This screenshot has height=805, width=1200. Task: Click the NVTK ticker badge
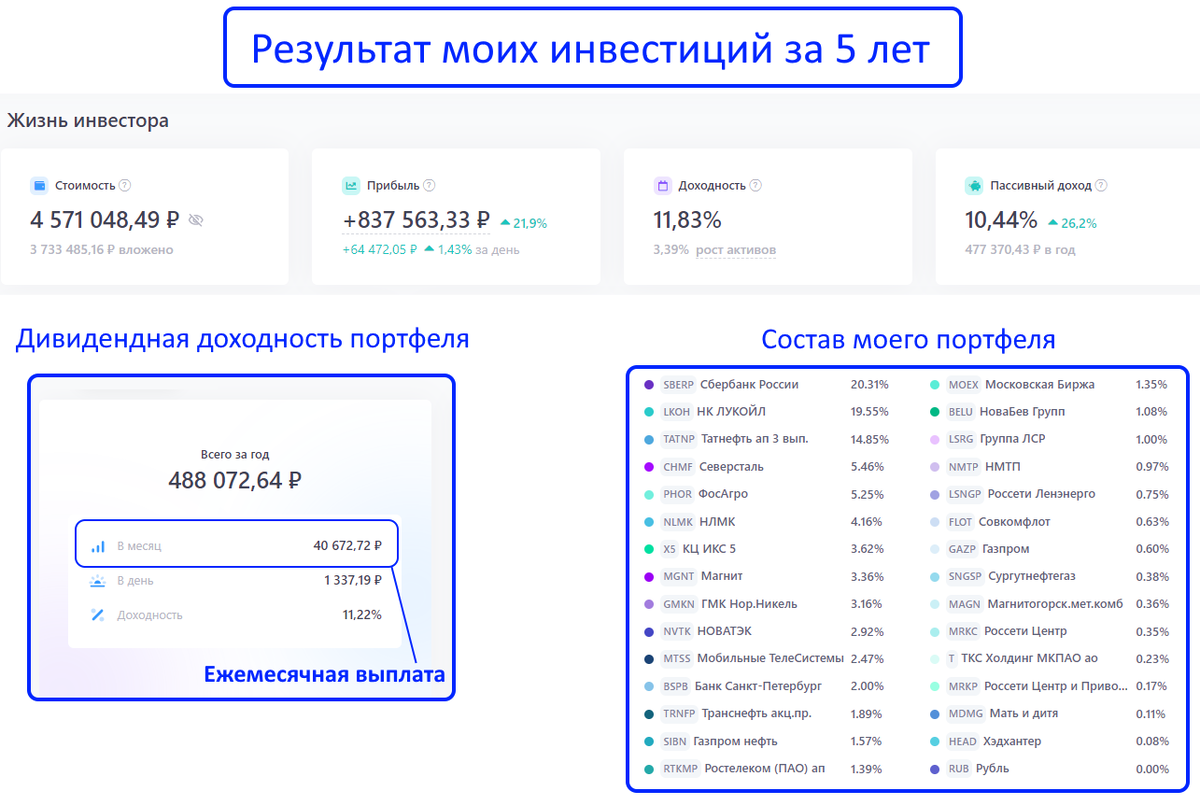677,631
